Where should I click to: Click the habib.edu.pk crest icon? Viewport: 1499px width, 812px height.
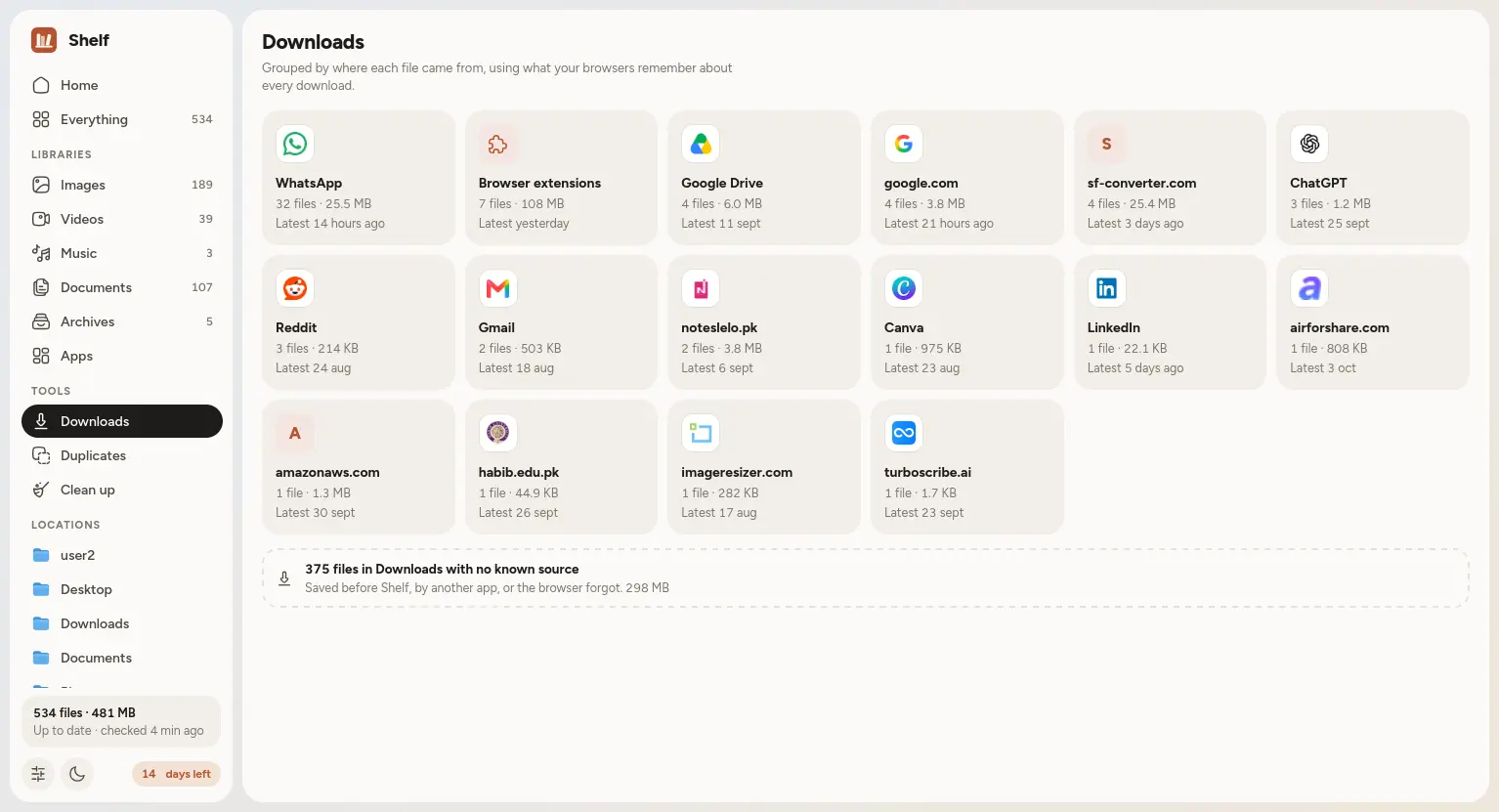click(497, 433)
